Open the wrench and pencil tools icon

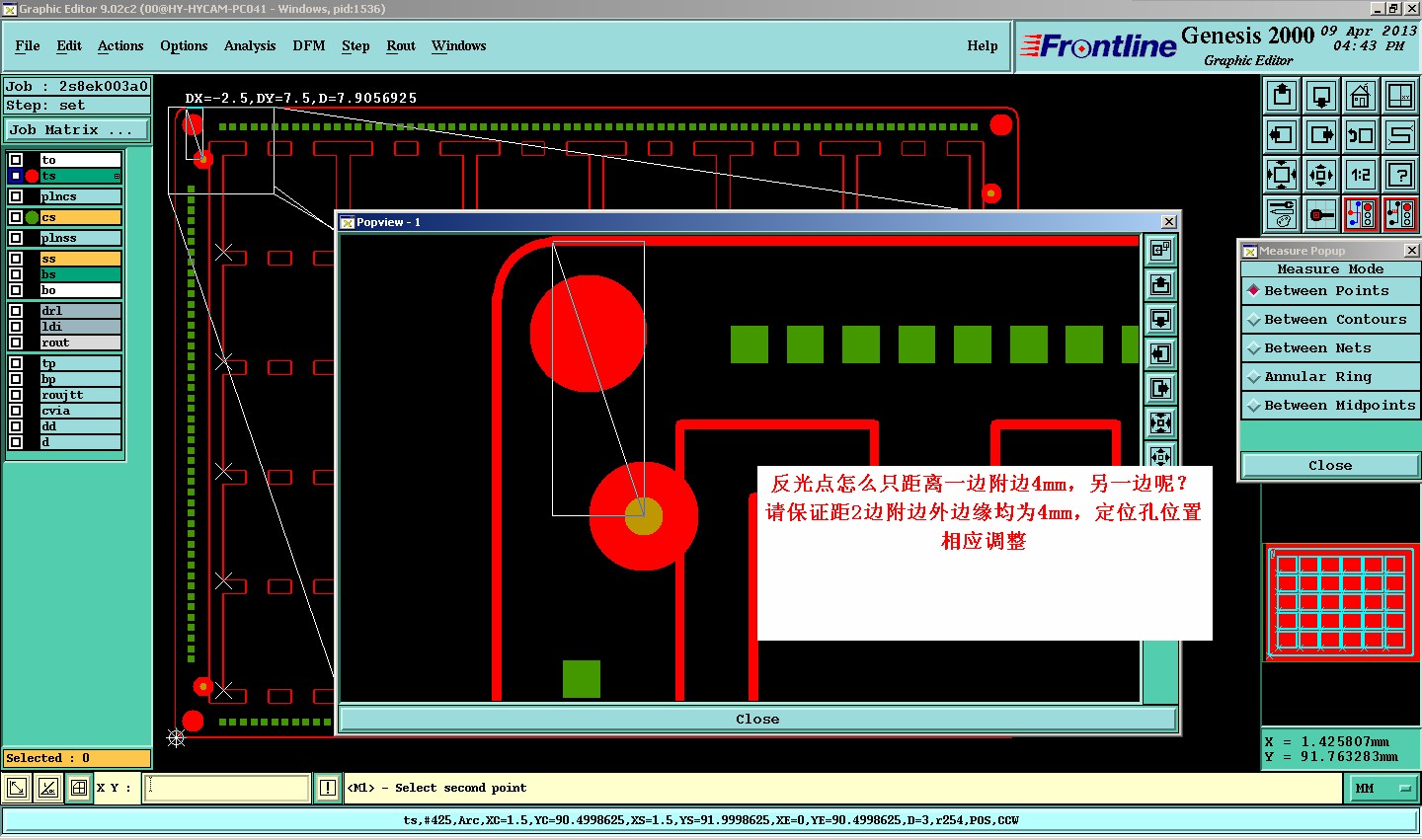[1282, 213]
